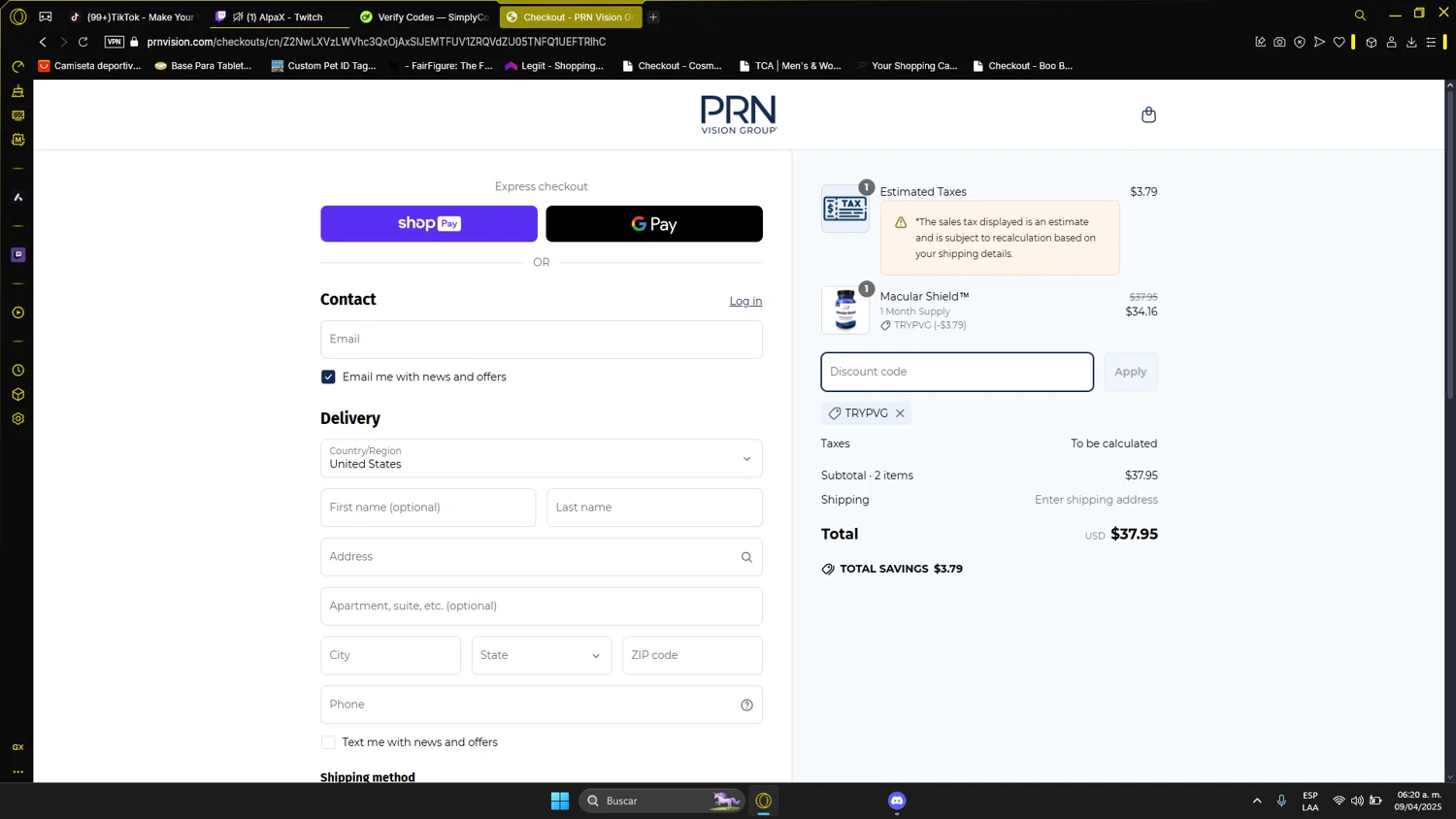Click the Log in link
Screen dimensions: 1456x819
tap(745, 301)
